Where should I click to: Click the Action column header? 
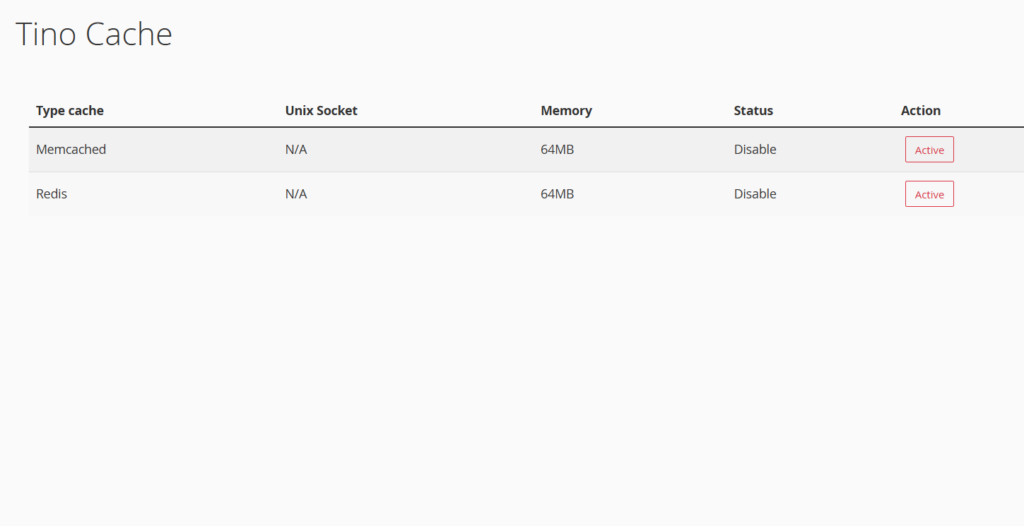coord(921,110)
